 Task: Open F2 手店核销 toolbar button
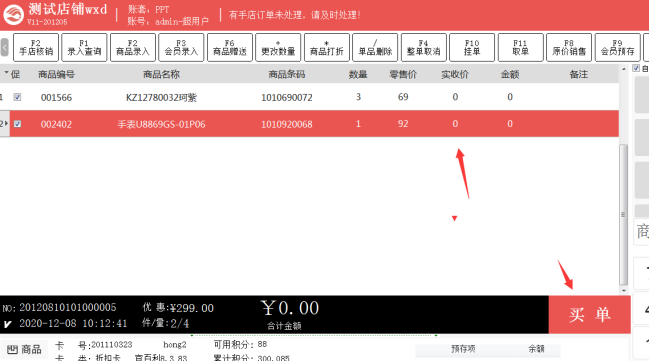36,48
